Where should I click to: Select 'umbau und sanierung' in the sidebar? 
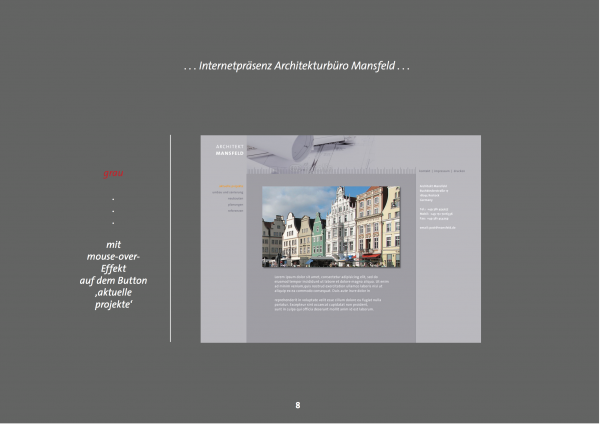pyautogui.click(x=227, y=192)
